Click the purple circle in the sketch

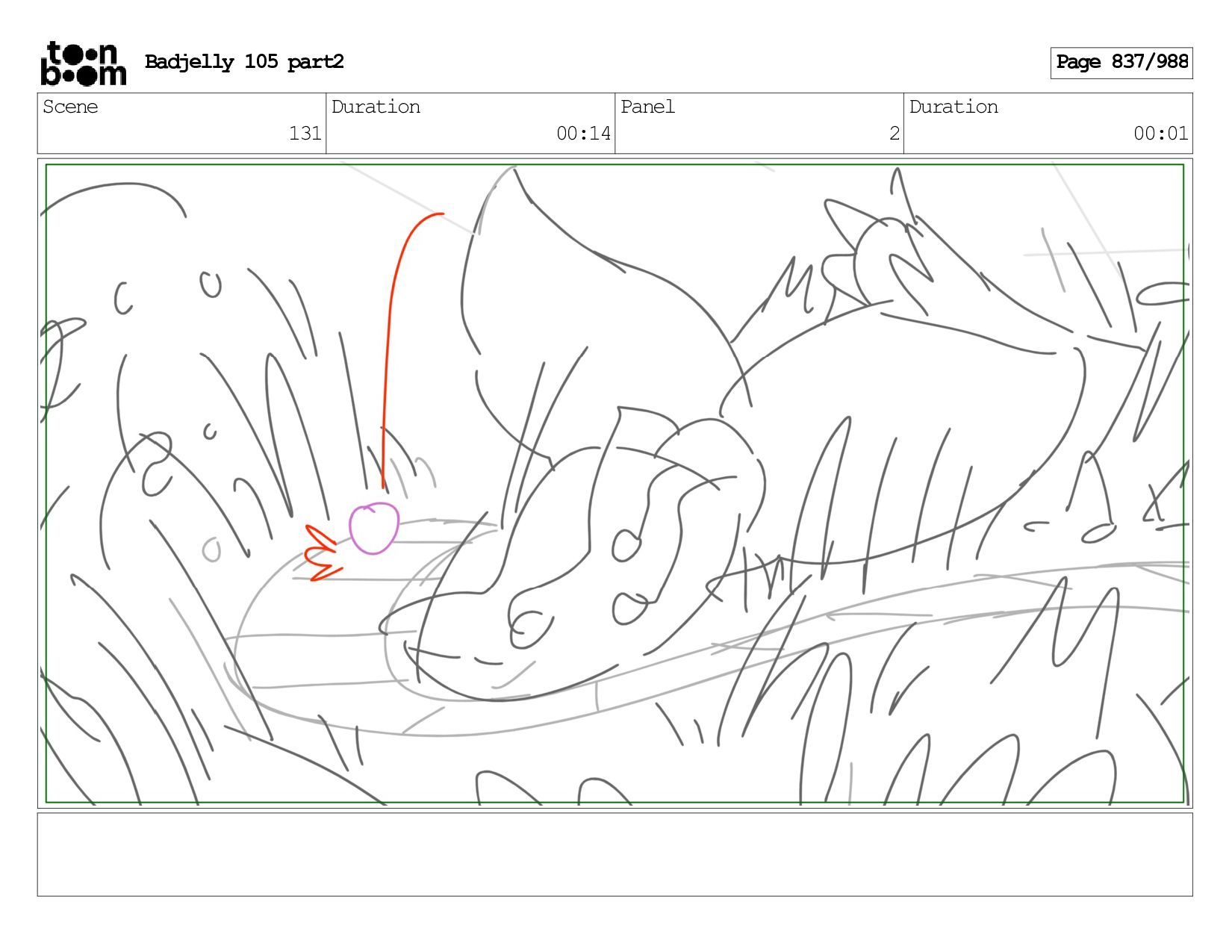point(374,528)
